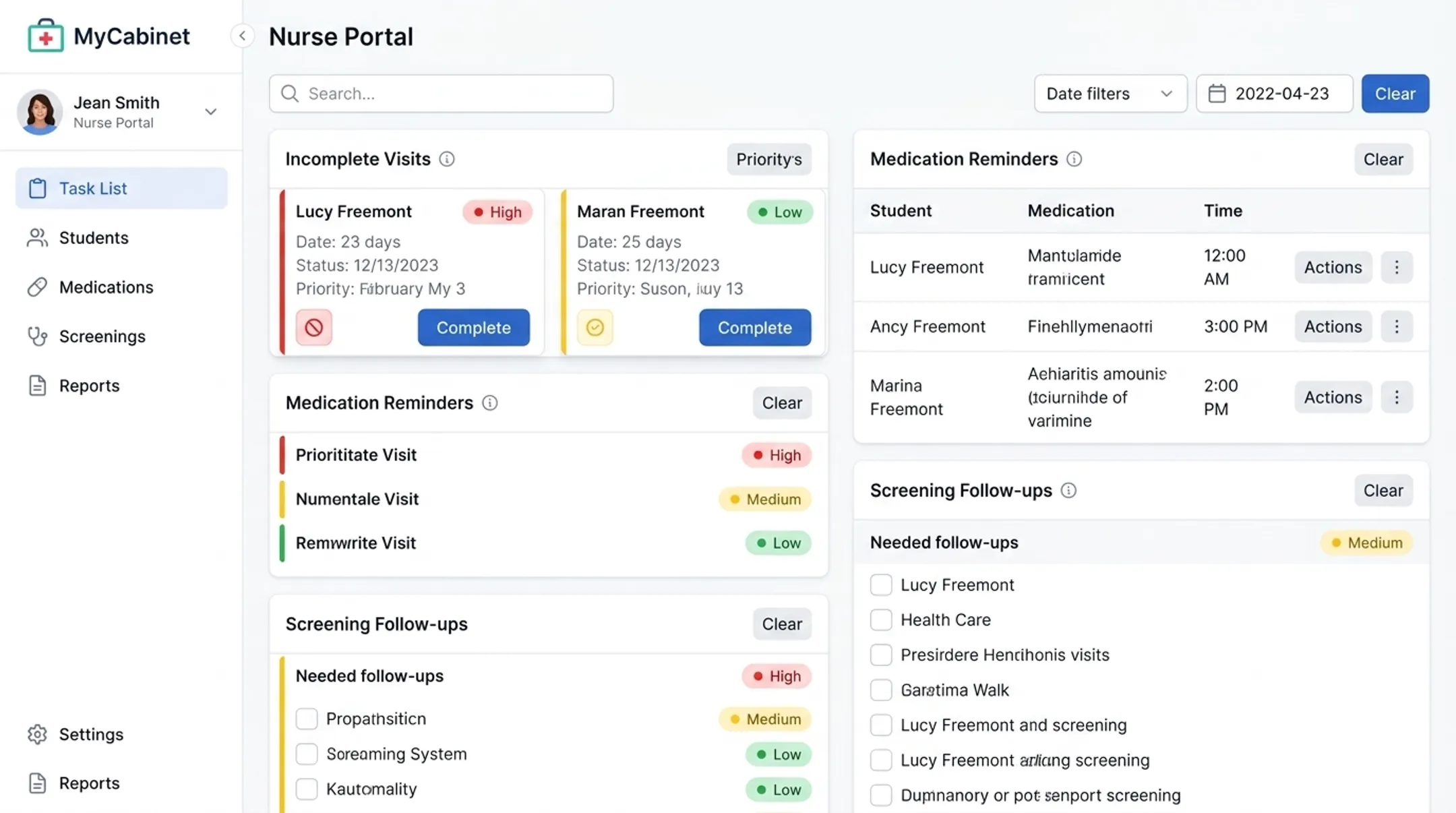
Task: Click the info icon beside Incomplete Visits
Action: pyautogui.click(x=447, y=159)
